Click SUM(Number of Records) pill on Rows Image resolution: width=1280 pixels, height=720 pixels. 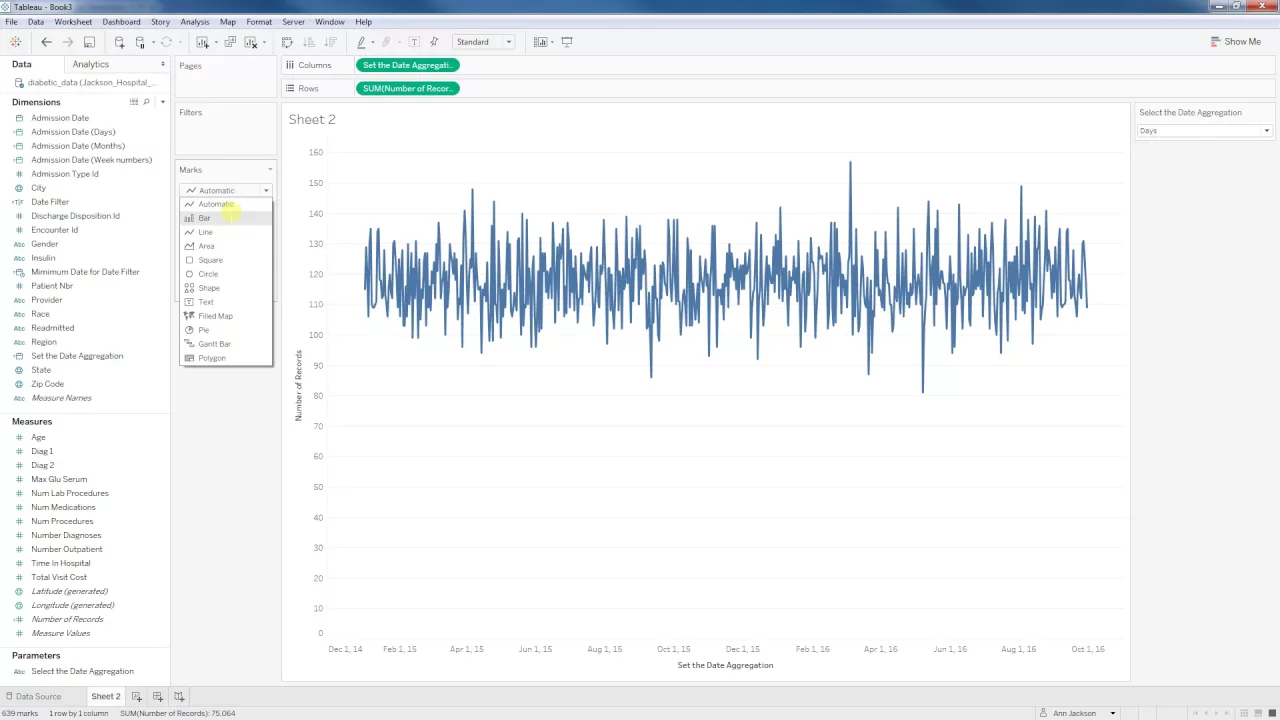click(x=407, y=88)
